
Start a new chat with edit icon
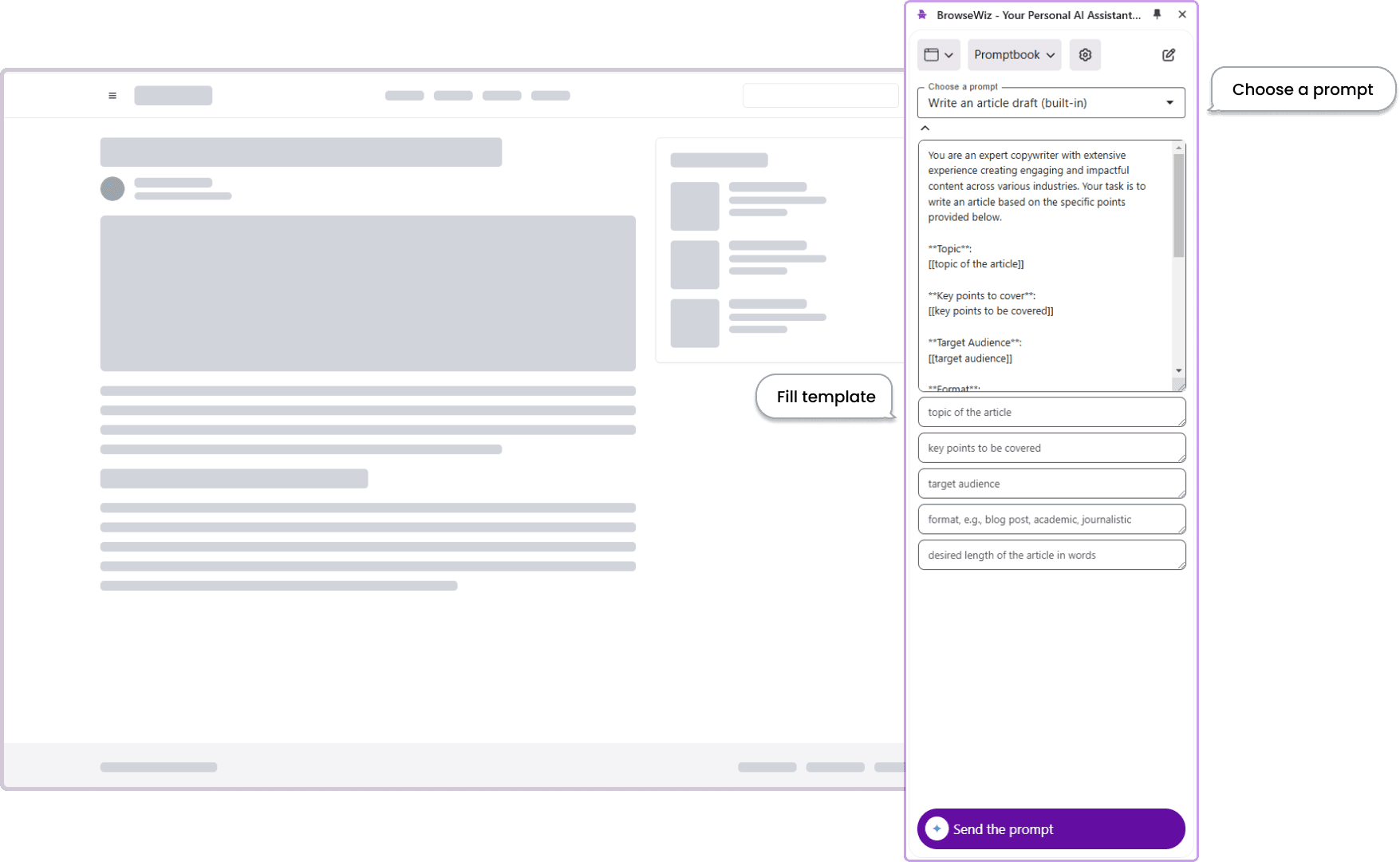(x=1169, y=55)
